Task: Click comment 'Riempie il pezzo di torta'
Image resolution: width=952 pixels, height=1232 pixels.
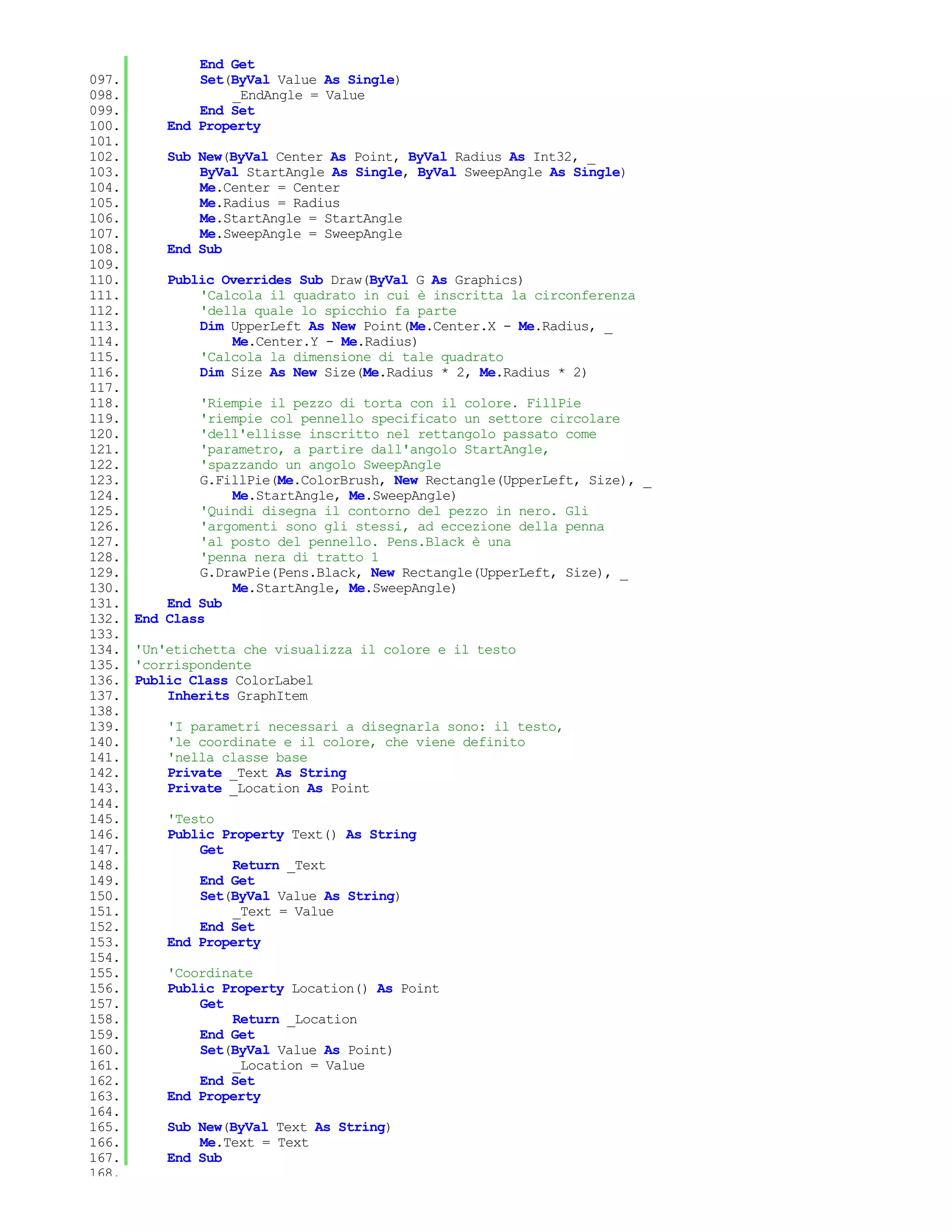Action: pyautogui.click(x=391, y=404)
